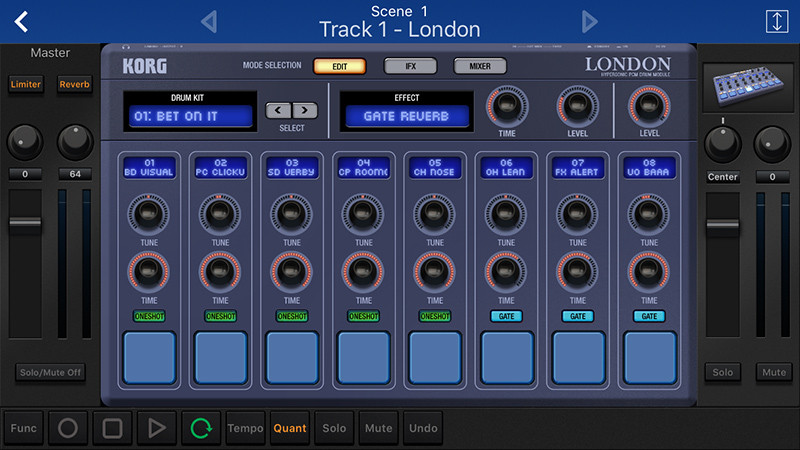Click Mute in the bottom bar

tap(379, 428)
